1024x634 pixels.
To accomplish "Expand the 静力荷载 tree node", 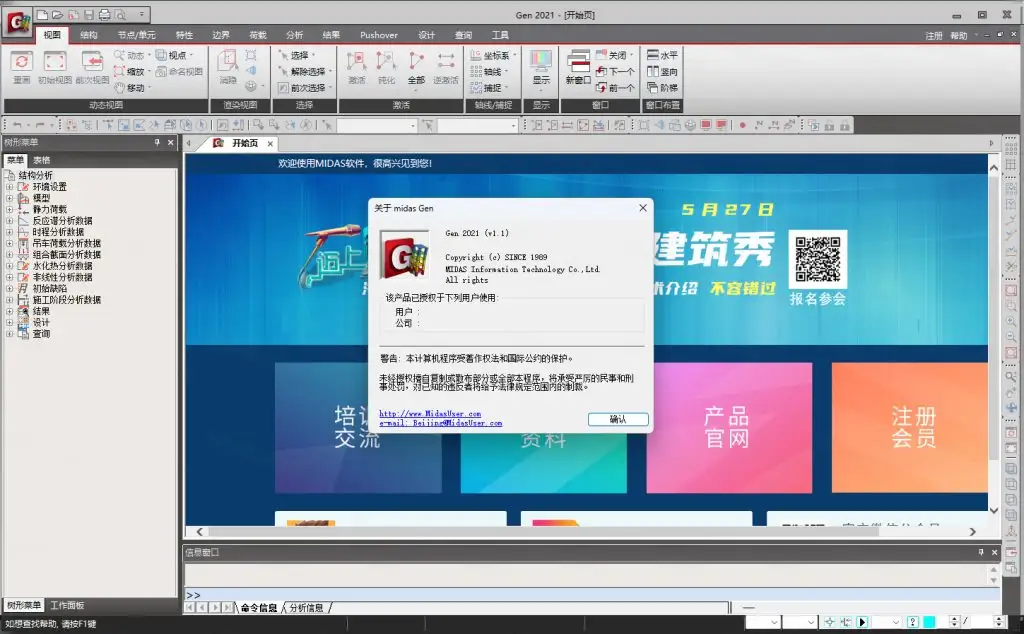I will [x=9, y=210].
